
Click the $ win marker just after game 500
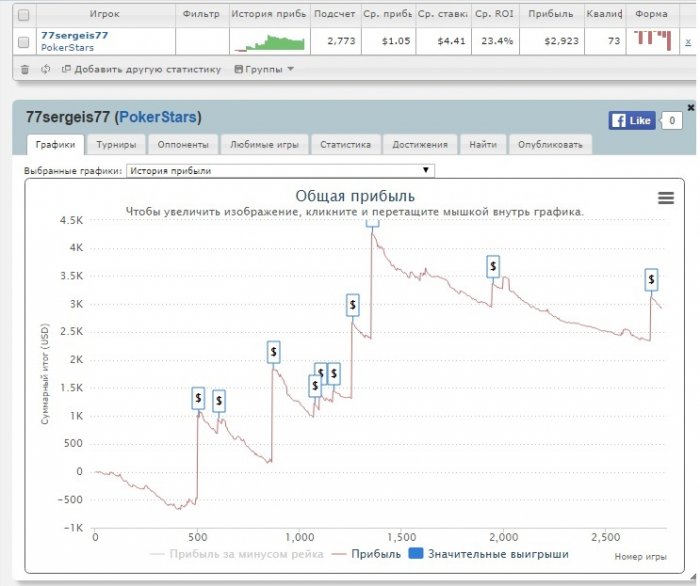point(219,401)
